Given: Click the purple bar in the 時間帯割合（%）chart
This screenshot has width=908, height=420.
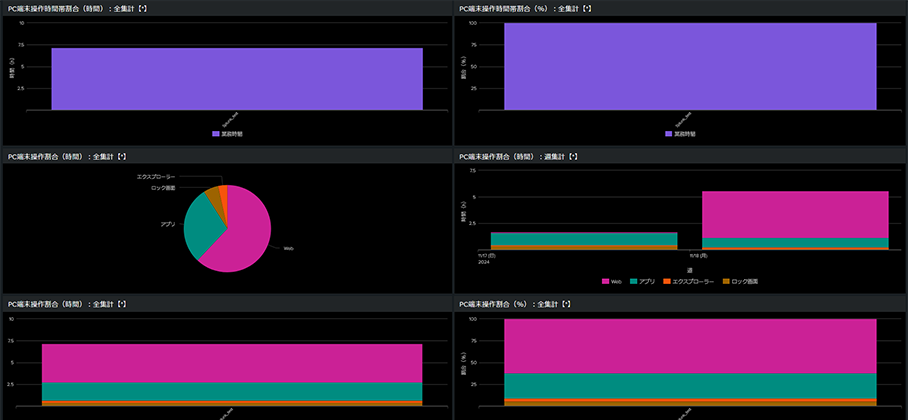Looking at the screenshot, I should [x=690, y=66].
